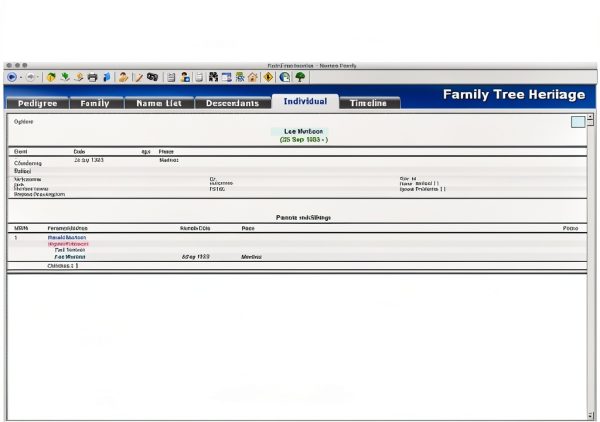600x422 pixels.
Task: Switch to the Timeline tab
Action: point(368,103)
